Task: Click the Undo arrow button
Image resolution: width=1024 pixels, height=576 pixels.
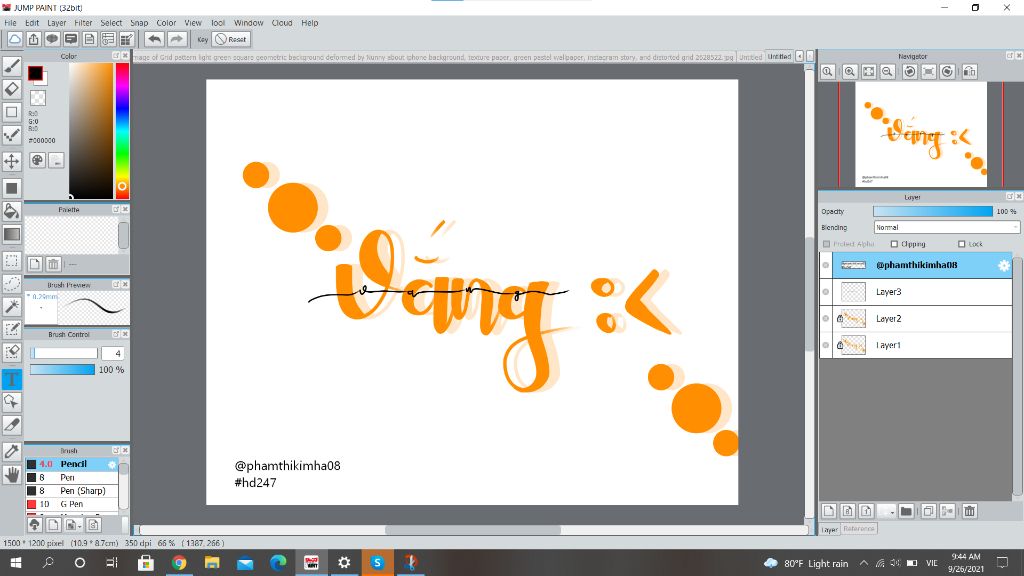Action: pyautogui.click(x=154, y=39)
